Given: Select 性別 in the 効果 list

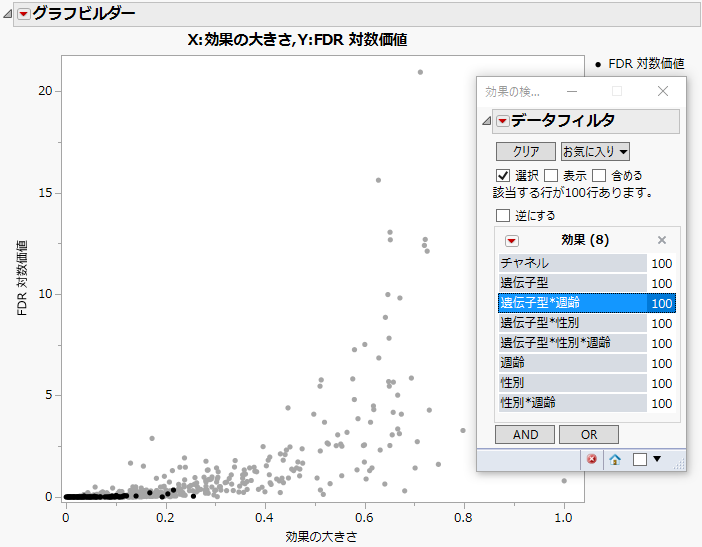Looking at the screenshot, I should [573, 383].
